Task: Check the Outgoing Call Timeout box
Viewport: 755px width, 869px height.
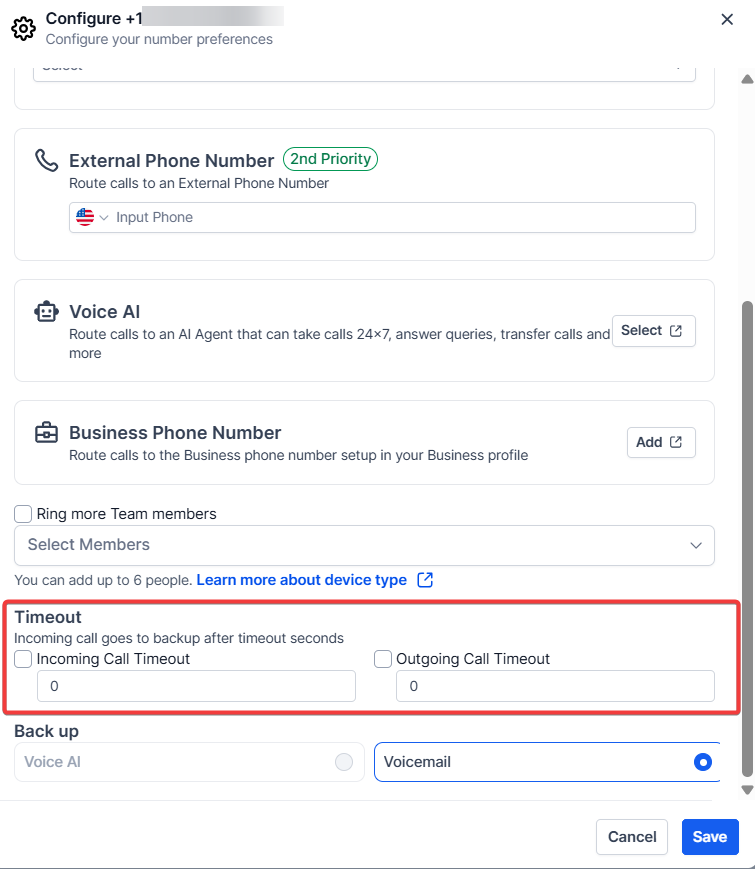Action: 382,659
